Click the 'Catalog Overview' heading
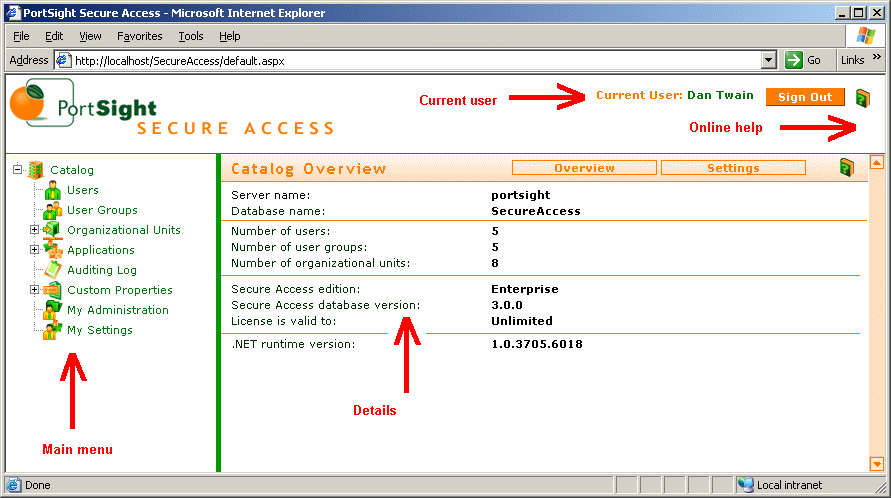This screenshot has height=498, width=891. tap(309, 169)
